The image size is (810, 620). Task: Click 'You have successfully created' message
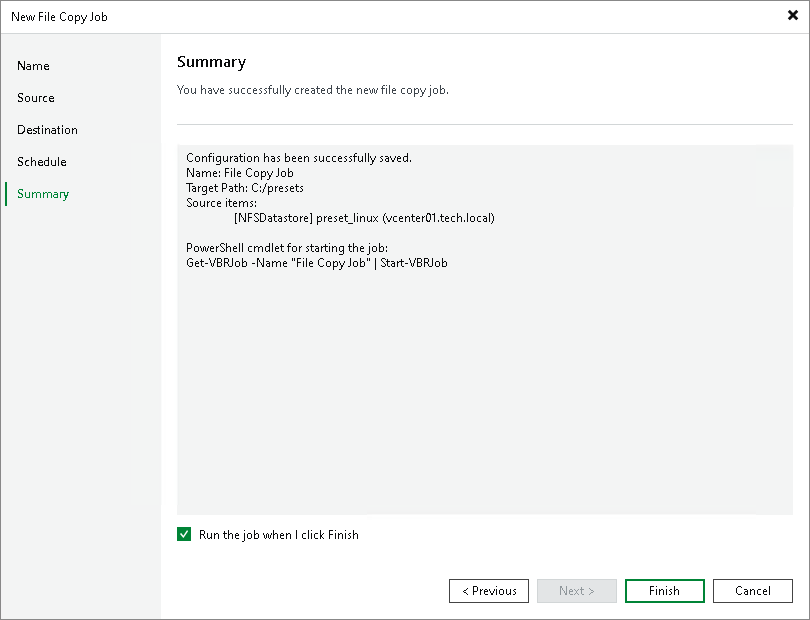coord(313,90)
